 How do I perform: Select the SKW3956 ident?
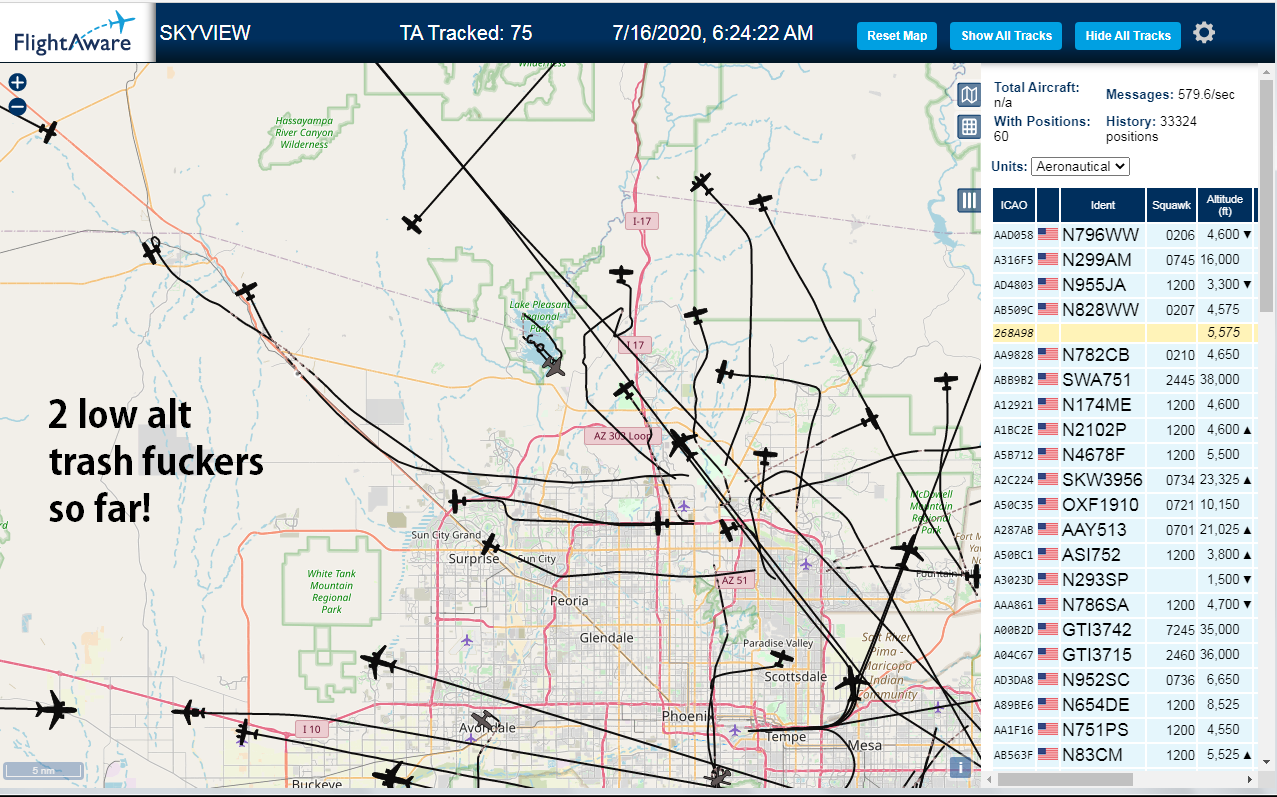tap(1102, 480)
